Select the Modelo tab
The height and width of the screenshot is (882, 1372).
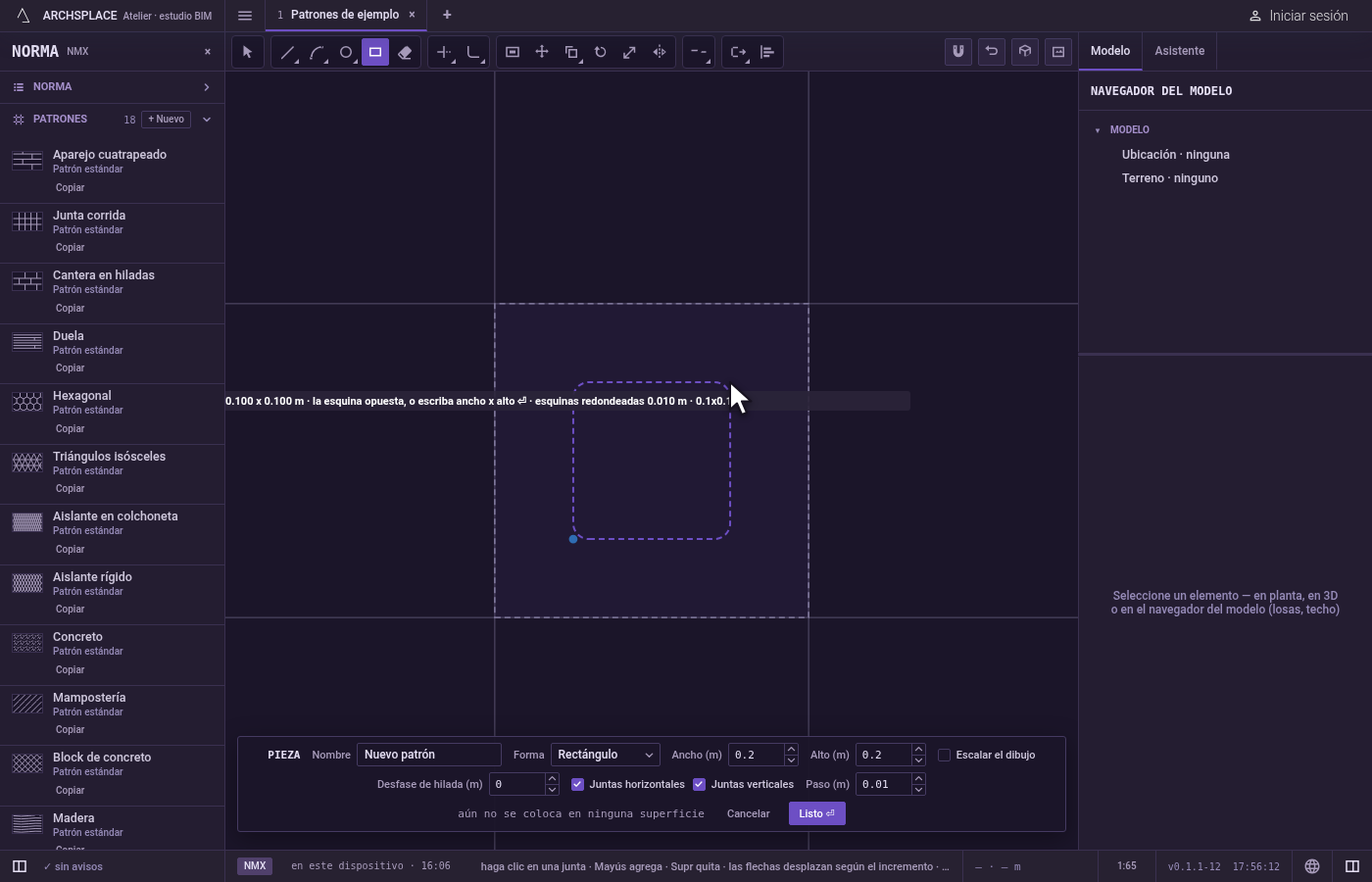[x=1110, y=51]
